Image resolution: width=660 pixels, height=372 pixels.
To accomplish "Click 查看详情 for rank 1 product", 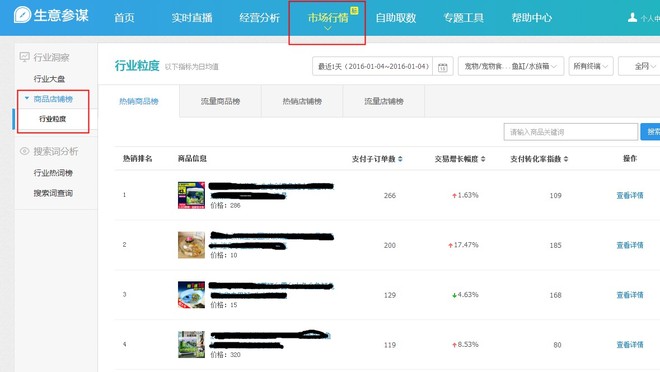I will pyautogui.click(x=630, y=195).
